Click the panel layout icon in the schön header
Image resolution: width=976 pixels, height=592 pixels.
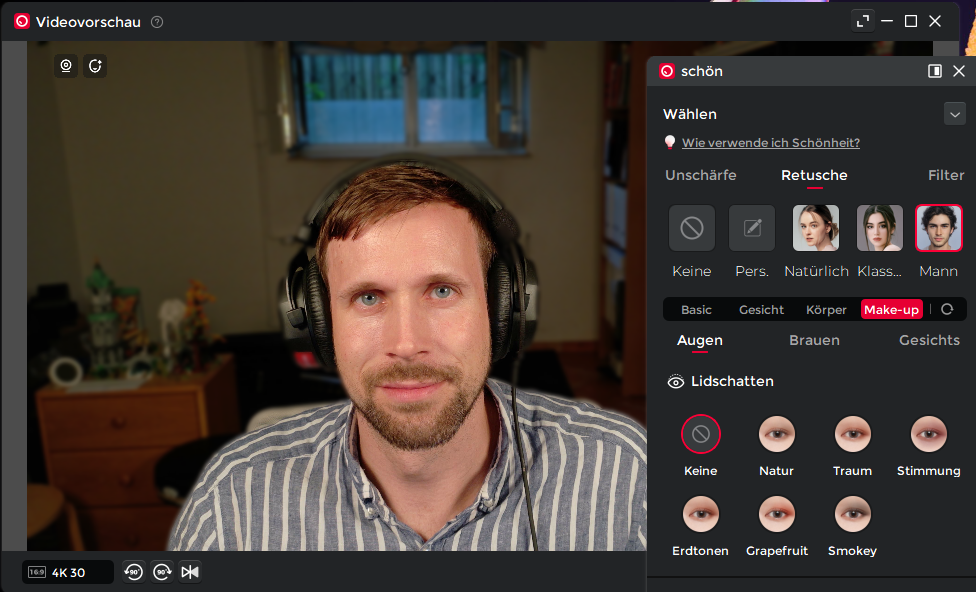[934, 71]
